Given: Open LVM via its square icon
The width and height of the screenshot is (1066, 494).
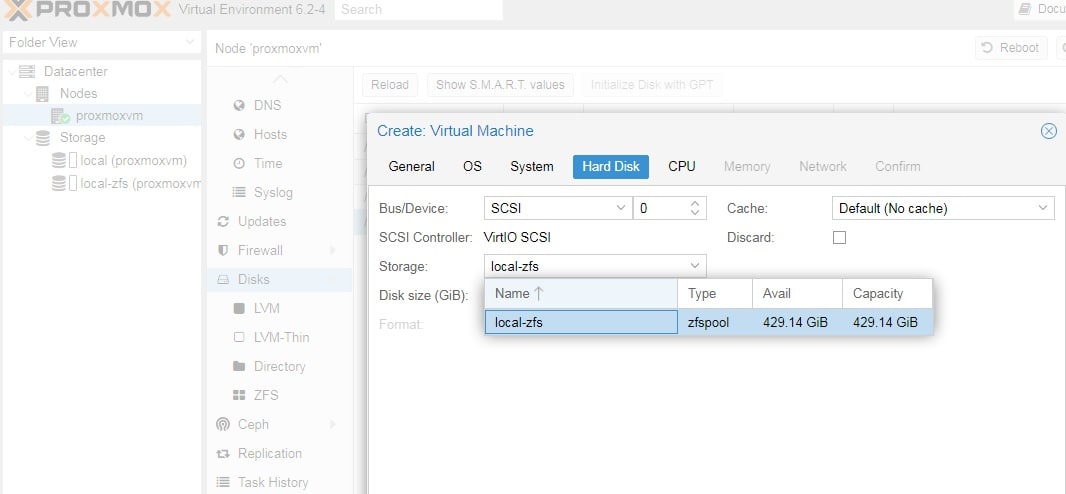Looking at the screenshot, I should point(239,308).
